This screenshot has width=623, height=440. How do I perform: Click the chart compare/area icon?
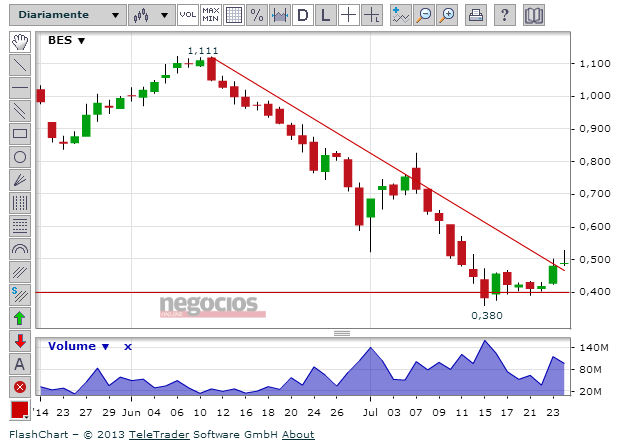pyautogui.click(x=280, y=15)
